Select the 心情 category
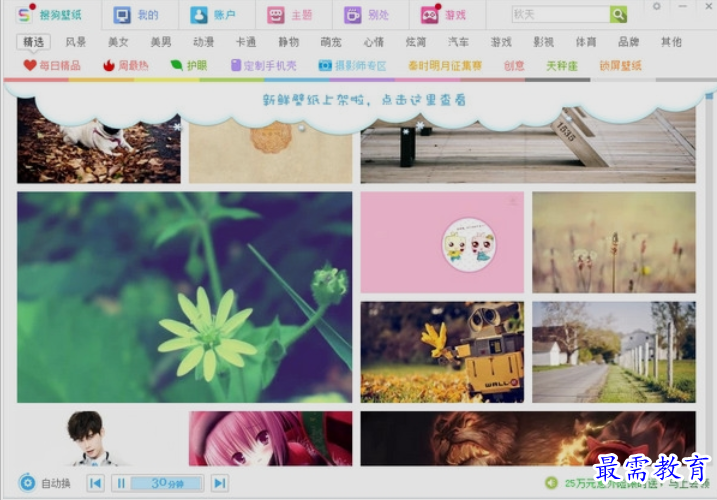 pyautogui.click(x=374, y=42)
